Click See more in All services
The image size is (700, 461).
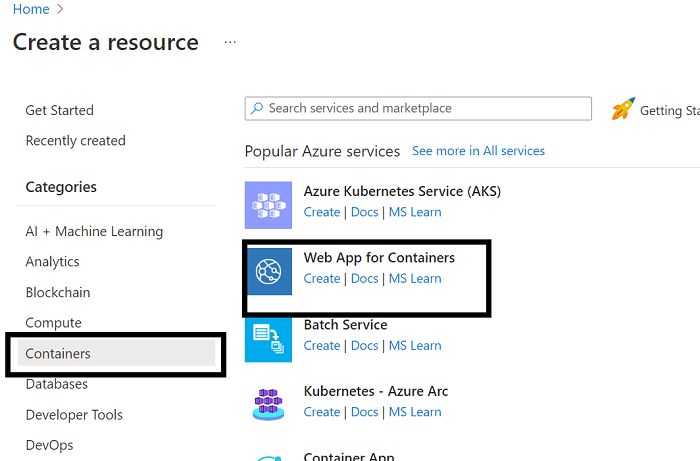[478, 151]
